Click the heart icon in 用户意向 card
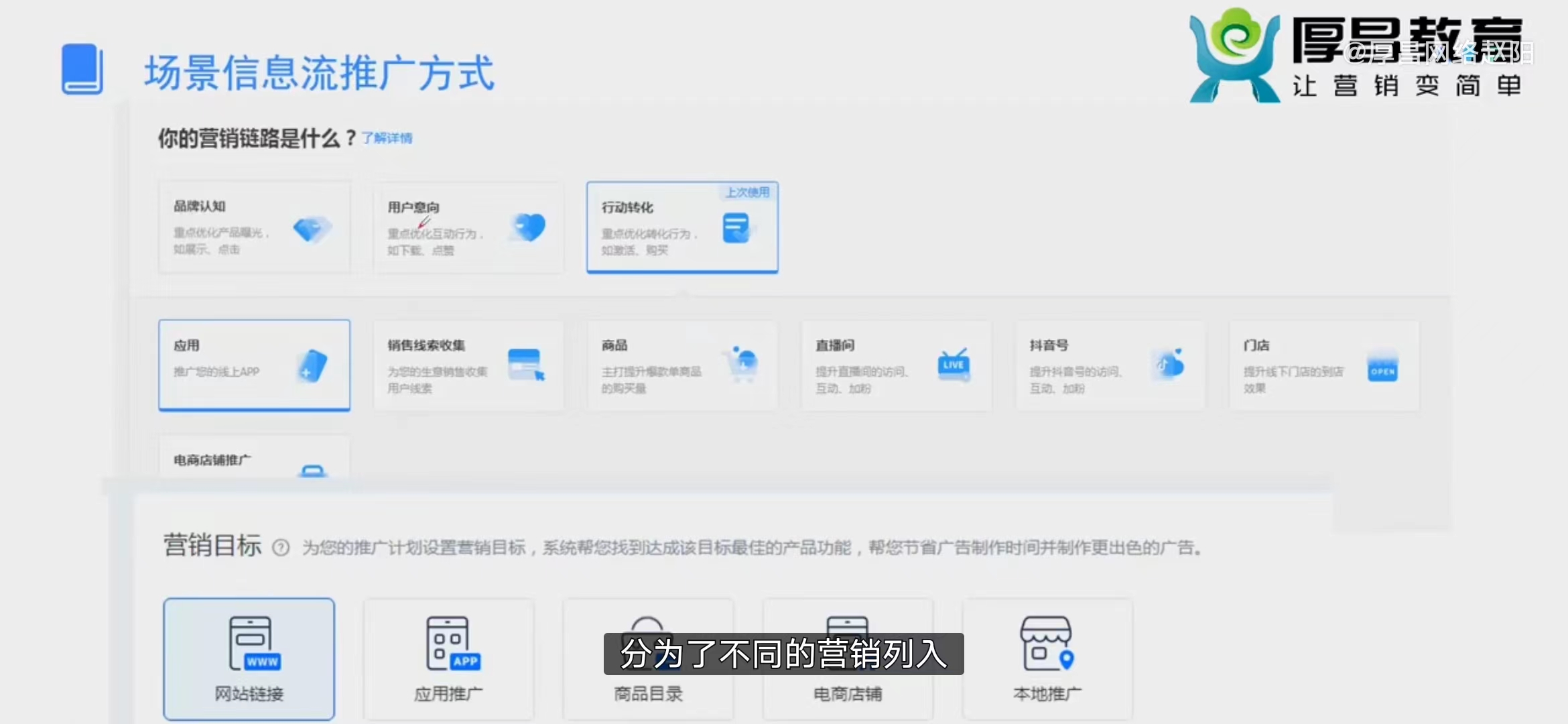The image size is (1568, 724). click(x=529, y=228)
